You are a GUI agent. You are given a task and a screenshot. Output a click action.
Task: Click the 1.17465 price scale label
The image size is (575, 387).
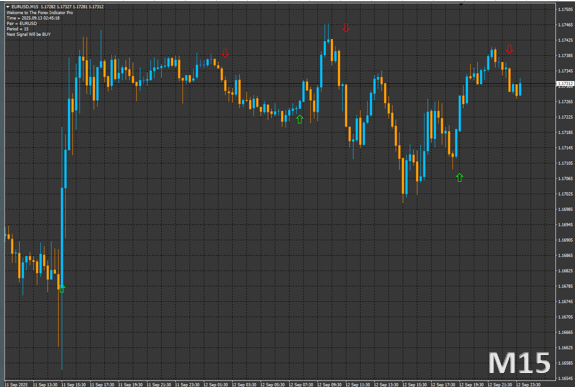tap(565, 25)
